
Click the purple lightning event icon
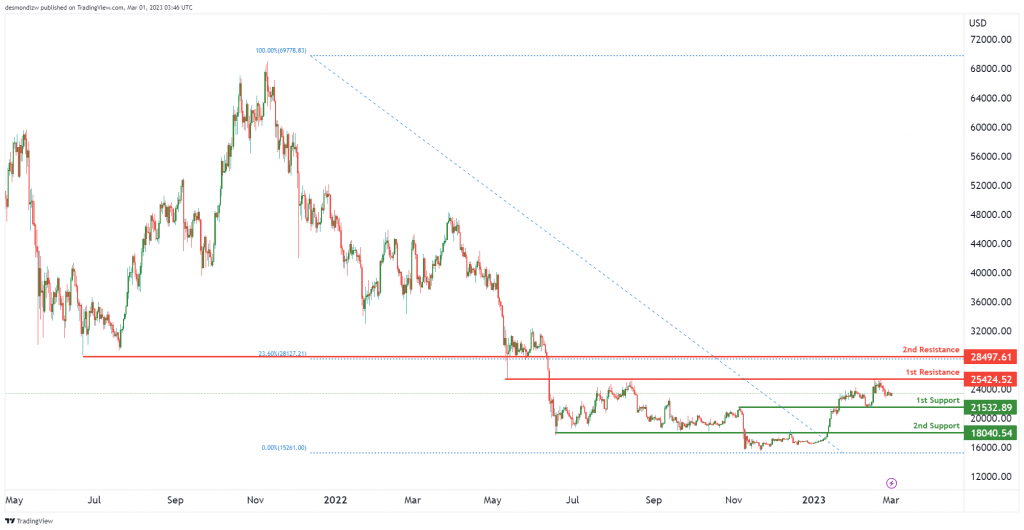pyautogui.click(x=891, y=483)
